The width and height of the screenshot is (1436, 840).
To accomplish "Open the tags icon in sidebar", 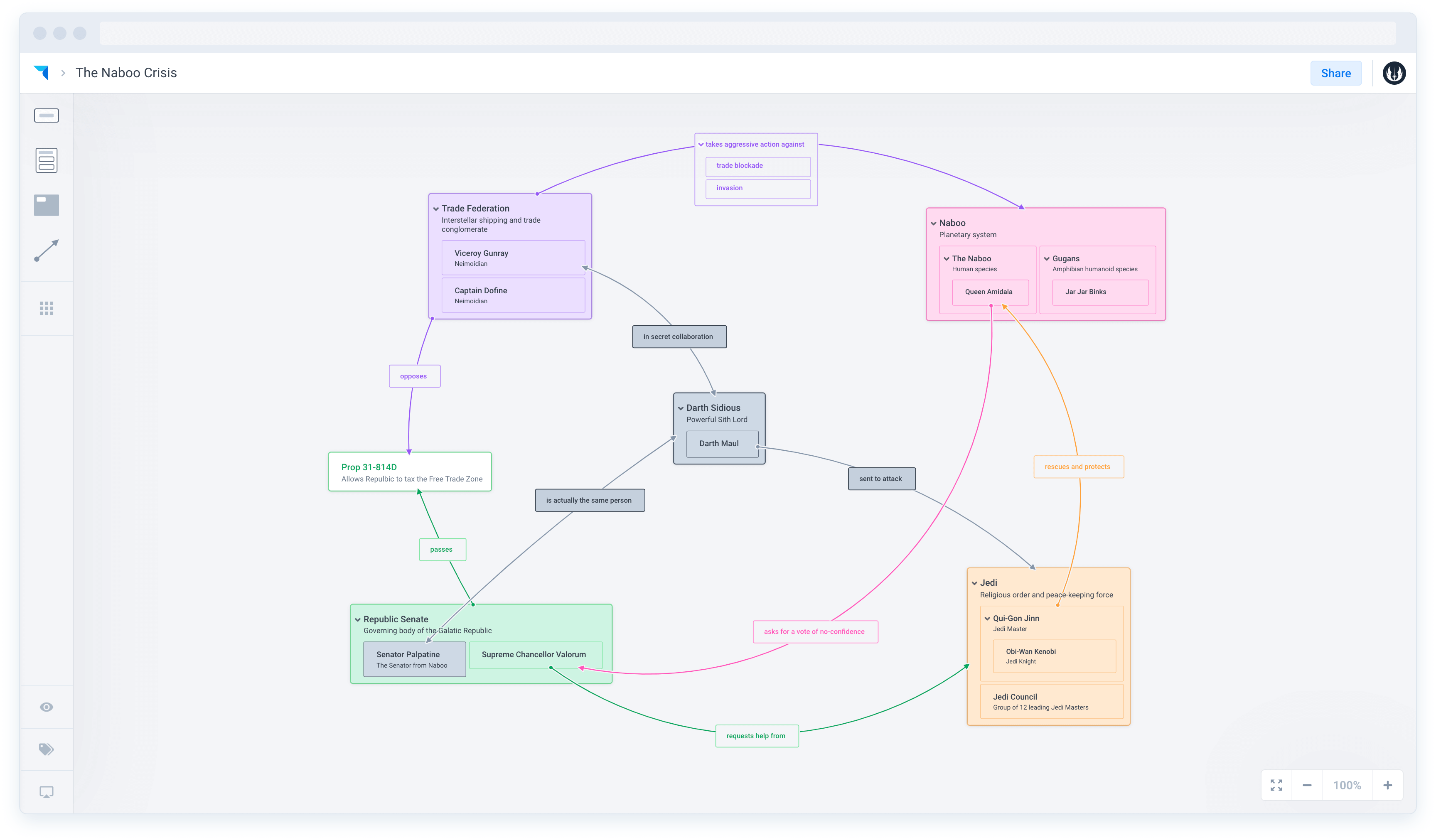I will pos(46,749).
